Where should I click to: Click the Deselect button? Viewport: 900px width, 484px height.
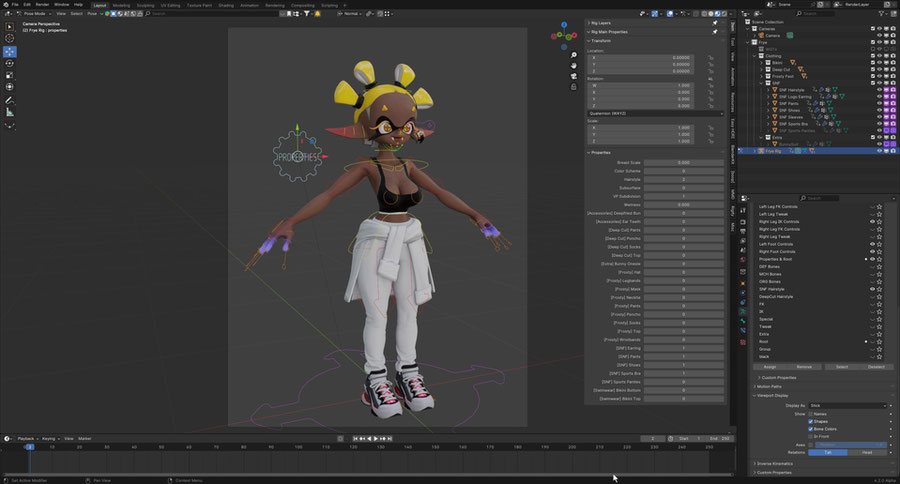(x=876, y=367)
